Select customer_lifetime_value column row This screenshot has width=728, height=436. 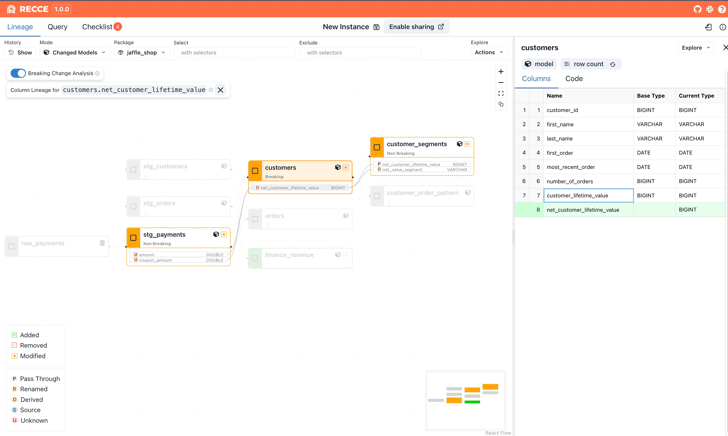click(x=620, y=195)
